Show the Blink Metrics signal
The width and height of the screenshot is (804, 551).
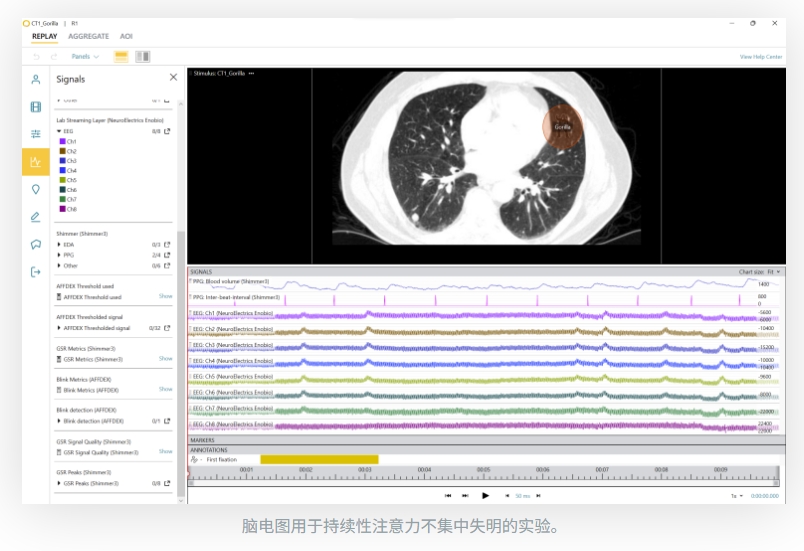[166, 389]
